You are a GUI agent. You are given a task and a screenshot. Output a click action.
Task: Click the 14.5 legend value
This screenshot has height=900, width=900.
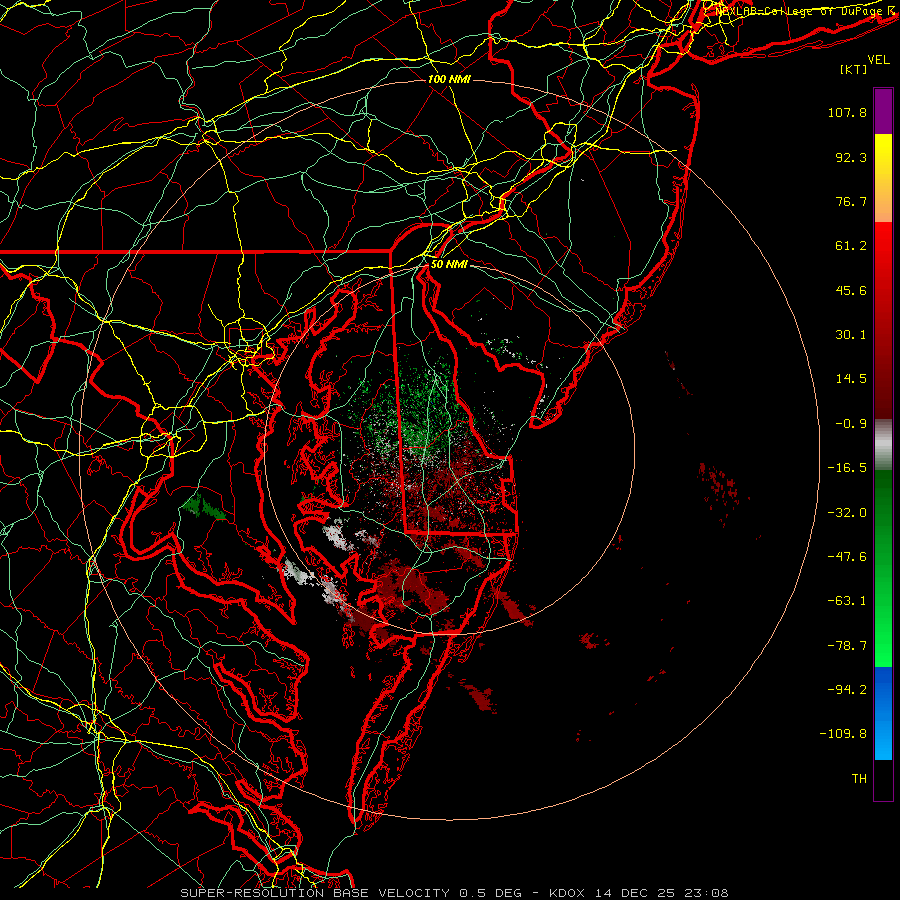tap(851, 379)
